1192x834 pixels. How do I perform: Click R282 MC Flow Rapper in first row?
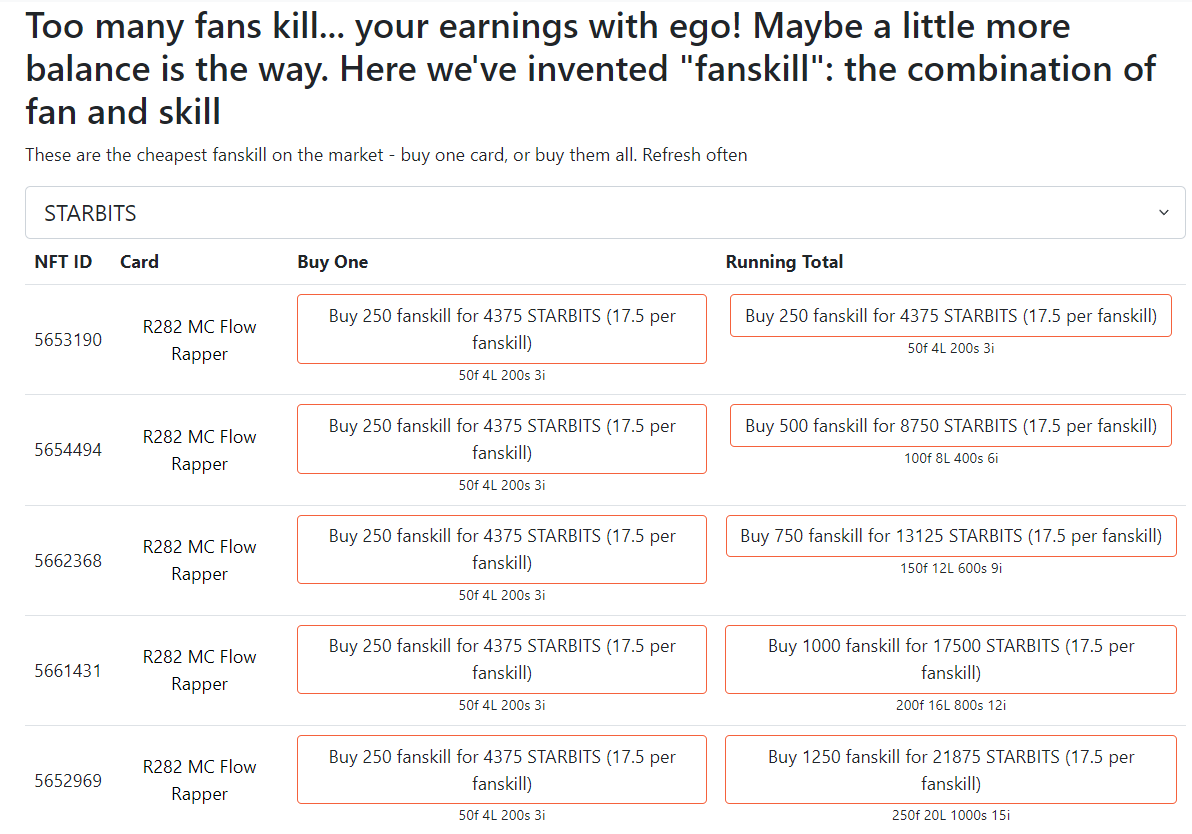(x=199, y=340)
